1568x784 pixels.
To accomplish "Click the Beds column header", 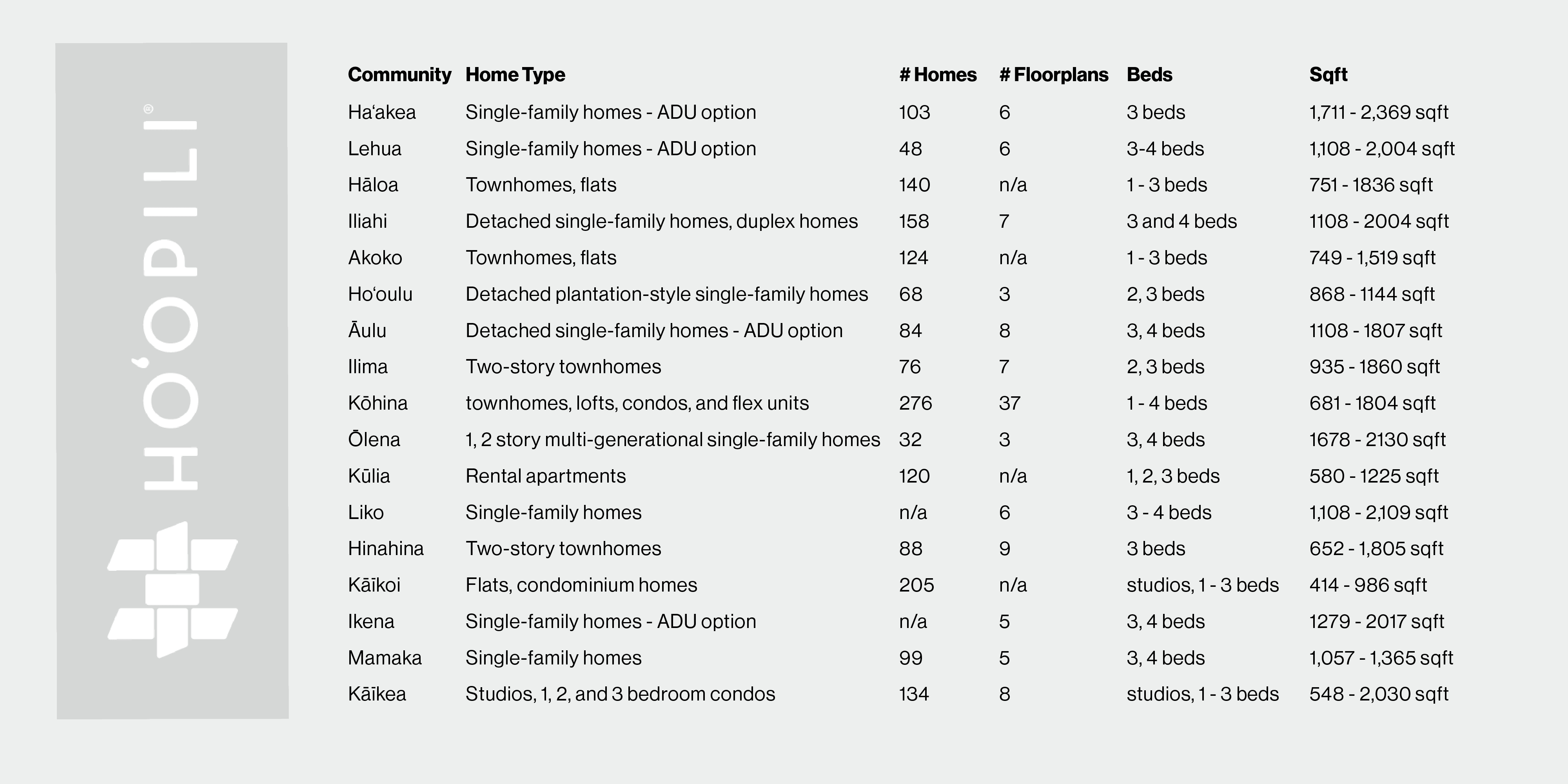I will 1149,75.
